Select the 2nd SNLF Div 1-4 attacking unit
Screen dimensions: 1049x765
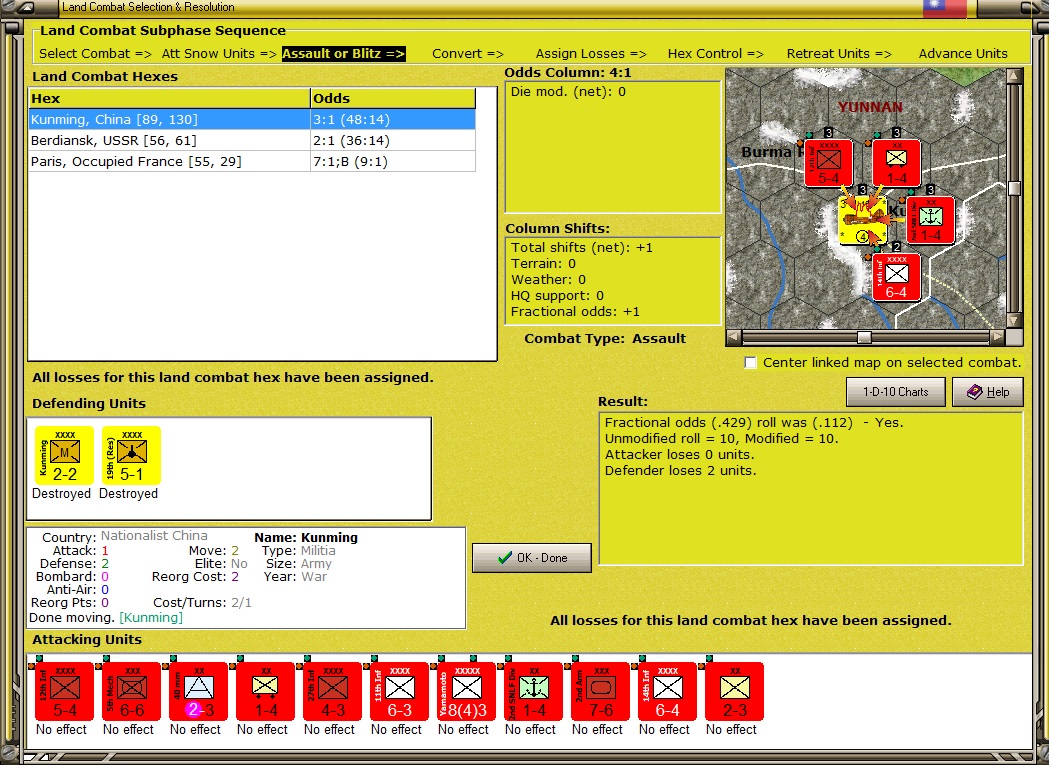coord(533,691)
